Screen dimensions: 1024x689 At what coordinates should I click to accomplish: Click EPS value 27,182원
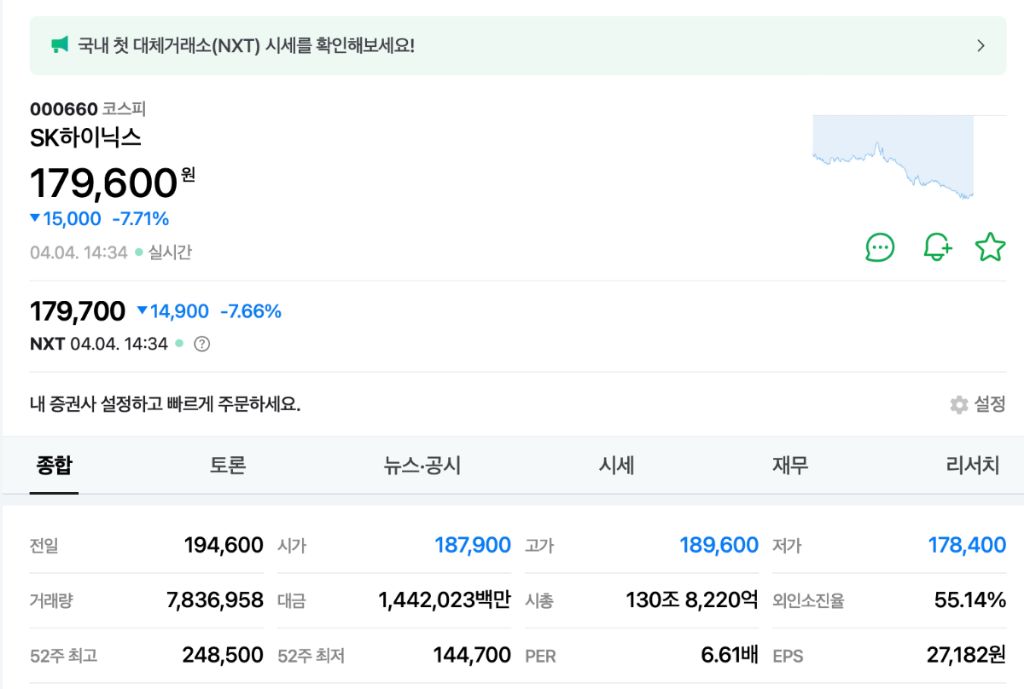point(967,654)
